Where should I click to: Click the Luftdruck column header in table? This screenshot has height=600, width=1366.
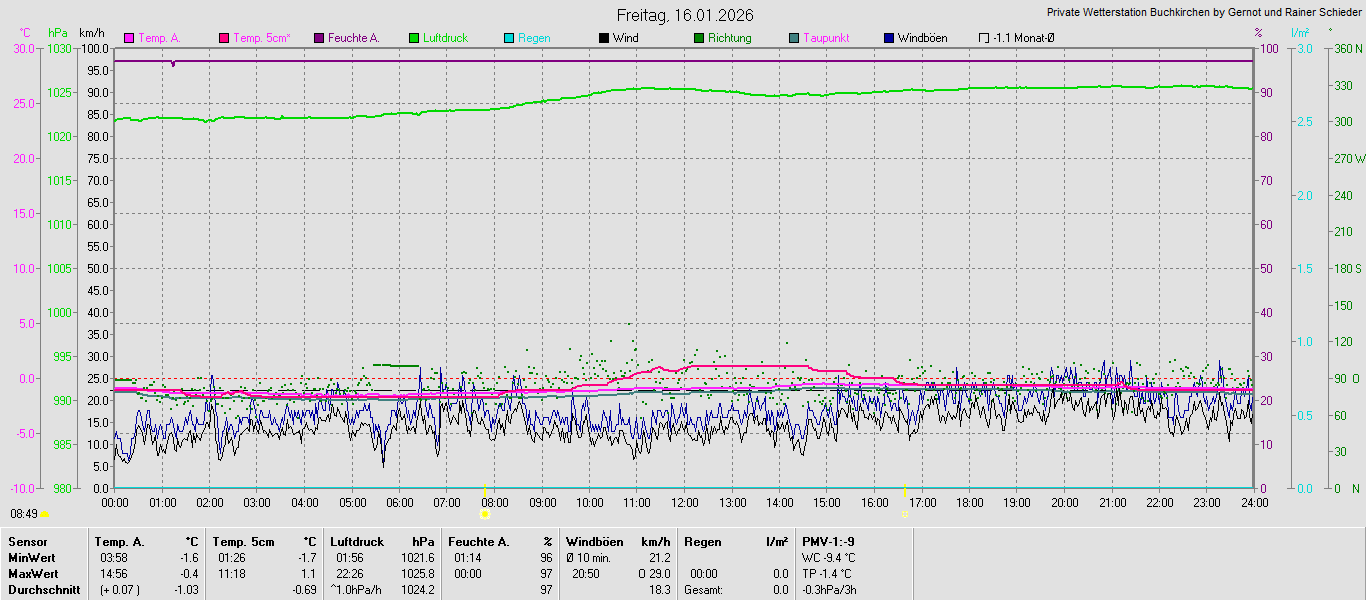tap(357, 542)
